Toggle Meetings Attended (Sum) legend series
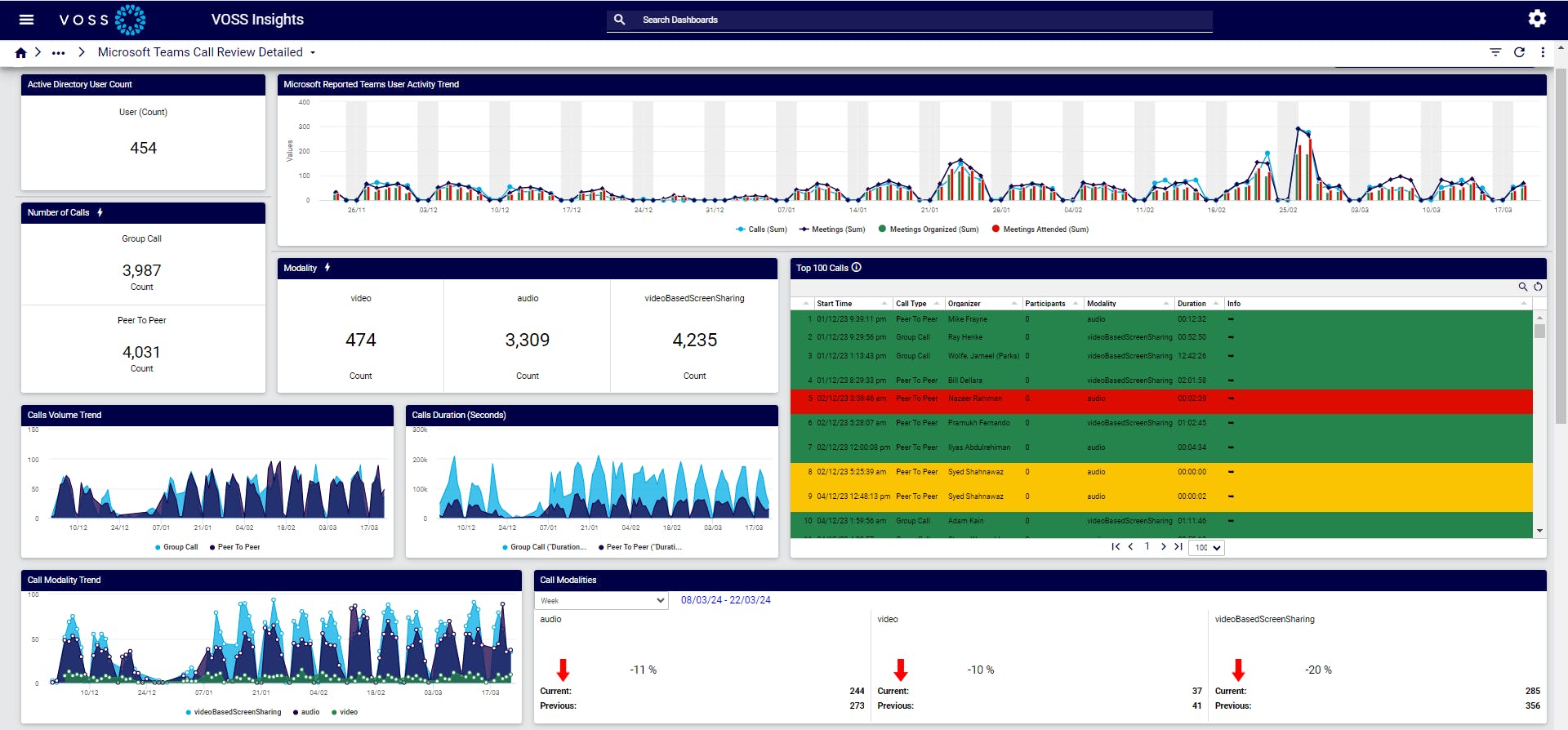Image resolution: width=1568 pixels, height=730 pixels. click(1040, 229)
